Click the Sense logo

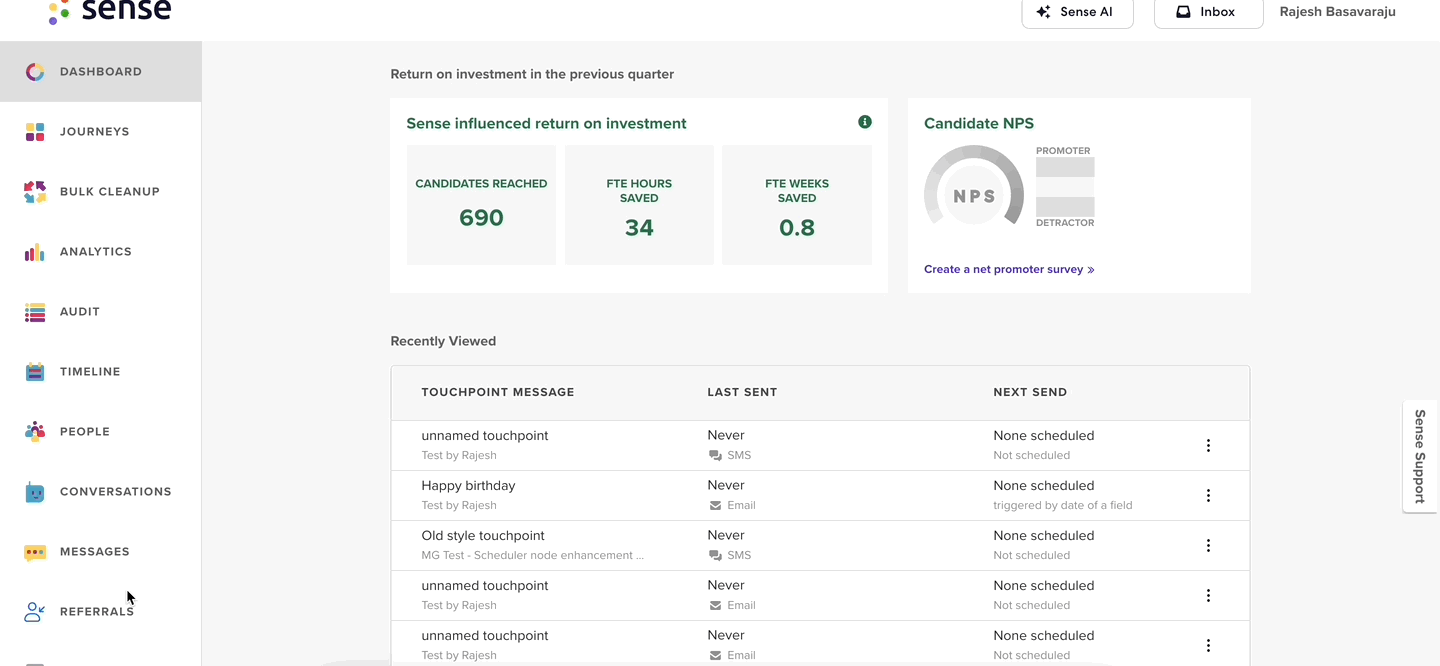109,10
